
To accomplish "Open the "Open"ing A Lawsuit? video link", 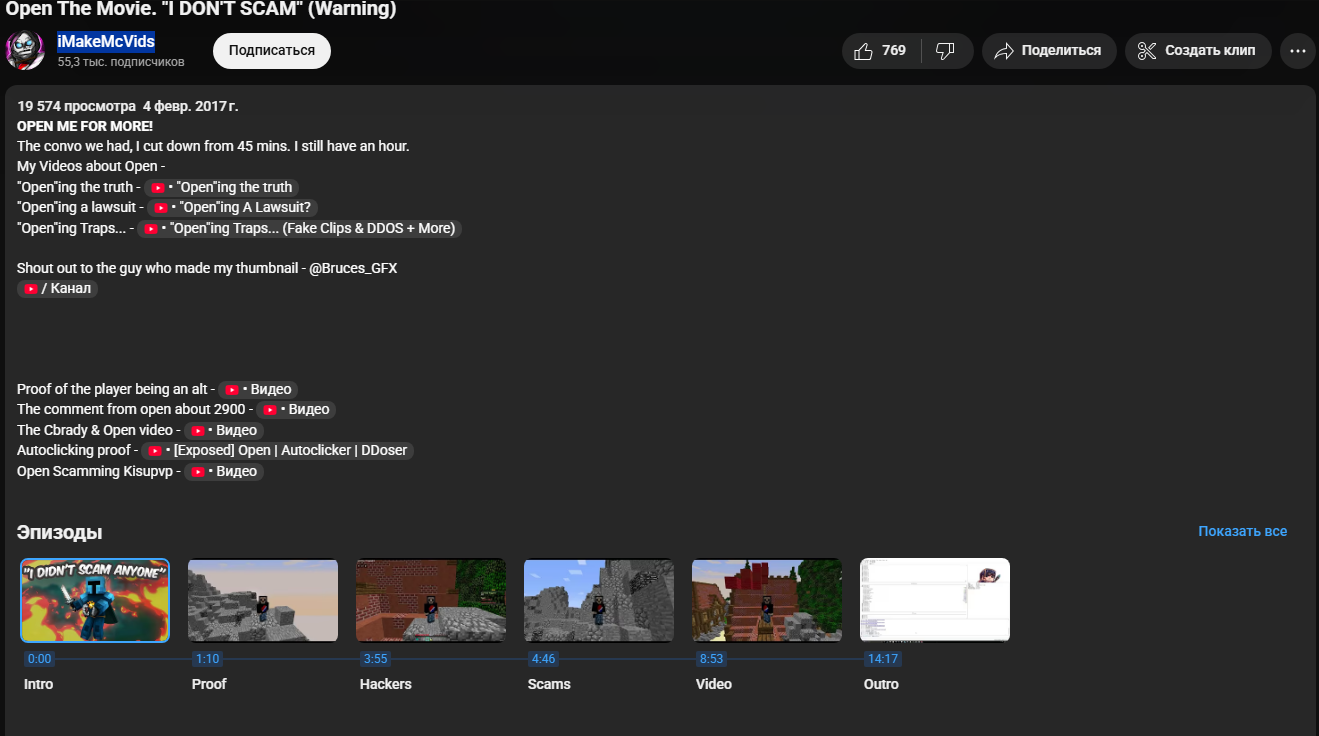I will tap(233, 208).
